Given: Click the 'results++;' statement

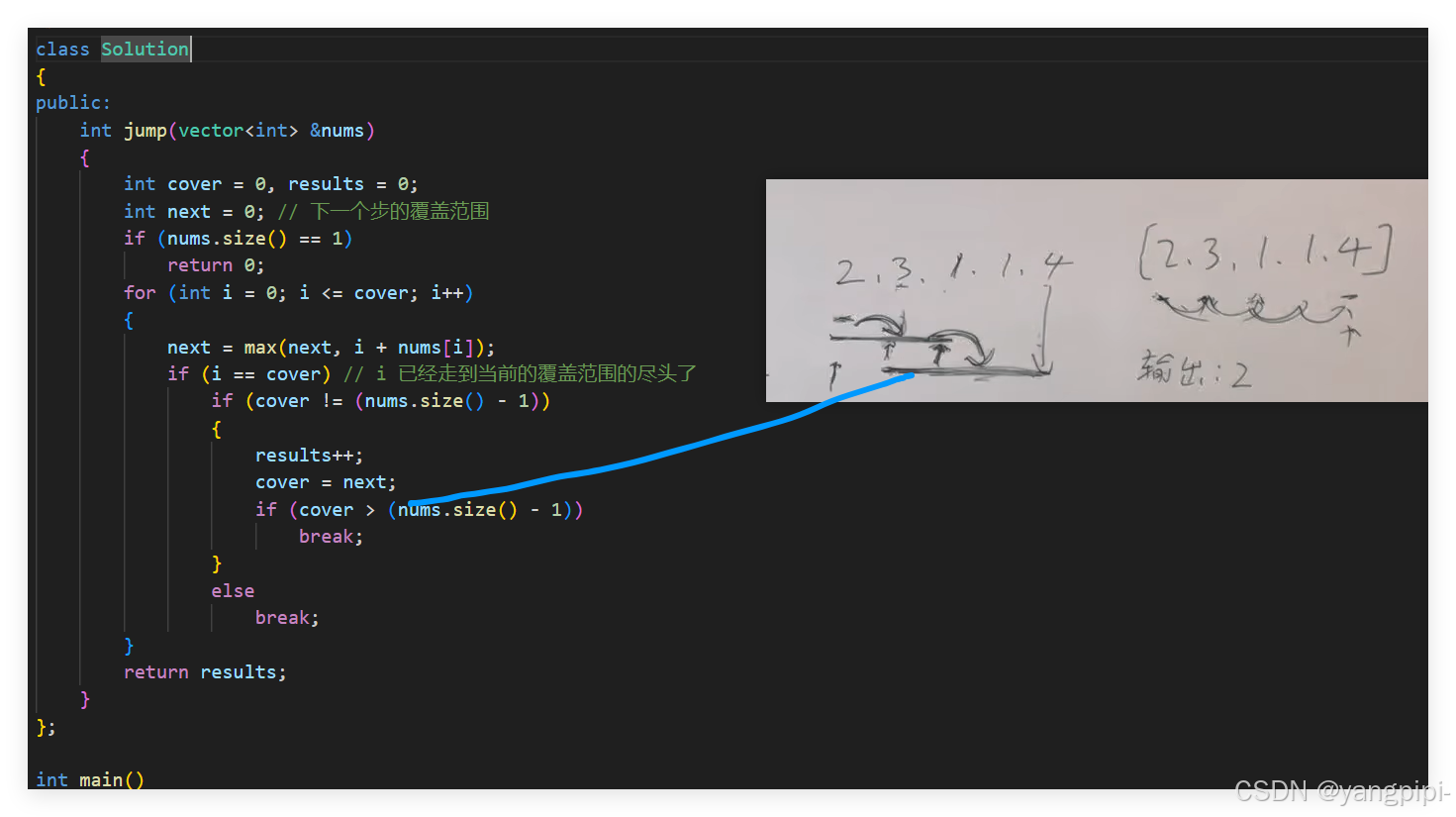Looking at the screenshot, I should pos(309,456).
